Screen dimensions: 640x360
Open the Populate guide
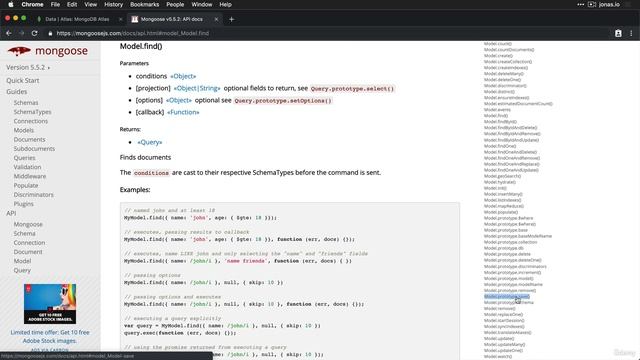(26, 185)
